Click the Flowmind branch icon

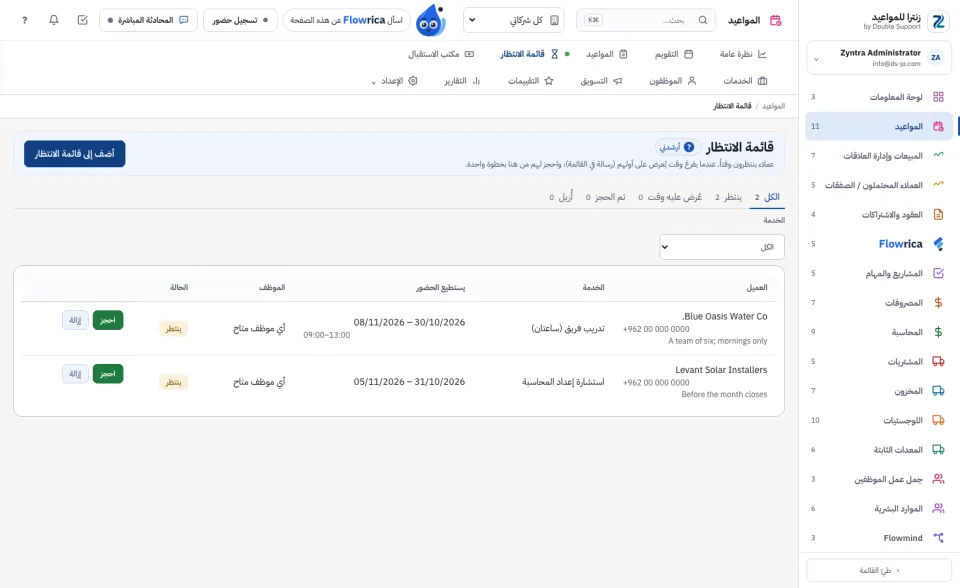[938, 538]
